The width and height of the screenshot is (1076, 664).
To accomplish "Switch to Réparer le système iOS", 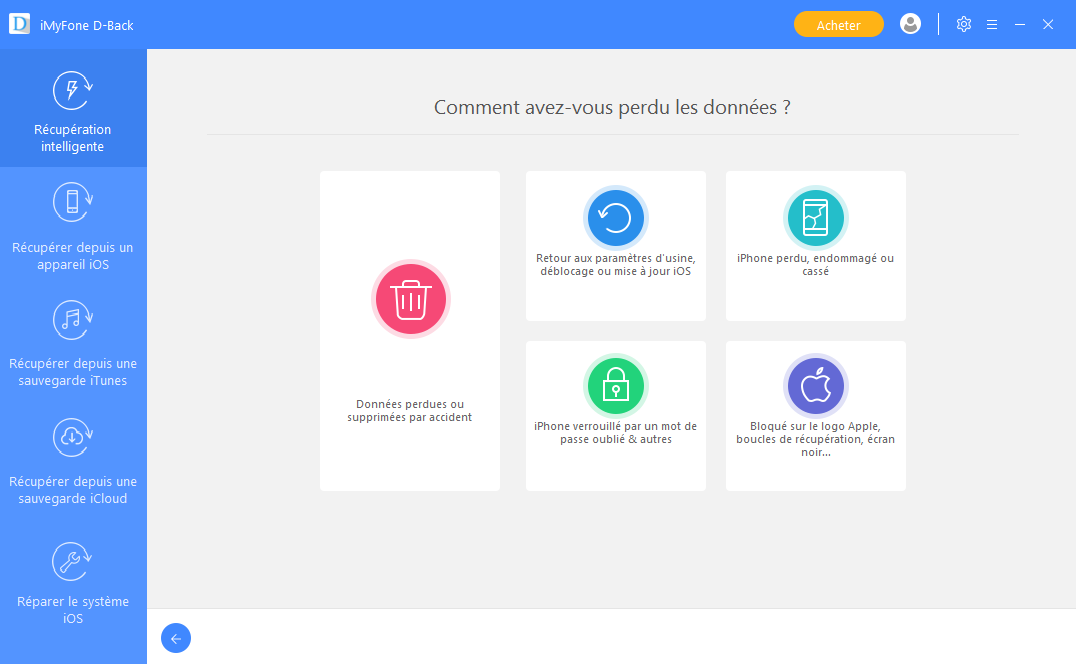I will click(73, 610).
